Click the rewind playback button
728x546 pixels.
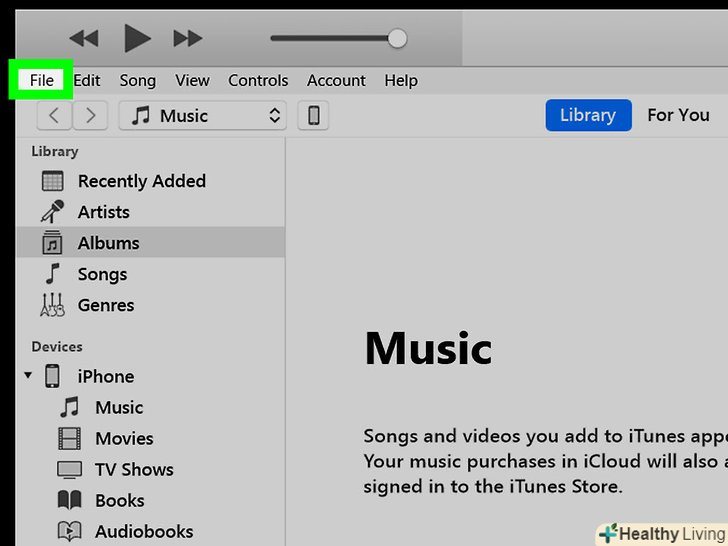84,38
